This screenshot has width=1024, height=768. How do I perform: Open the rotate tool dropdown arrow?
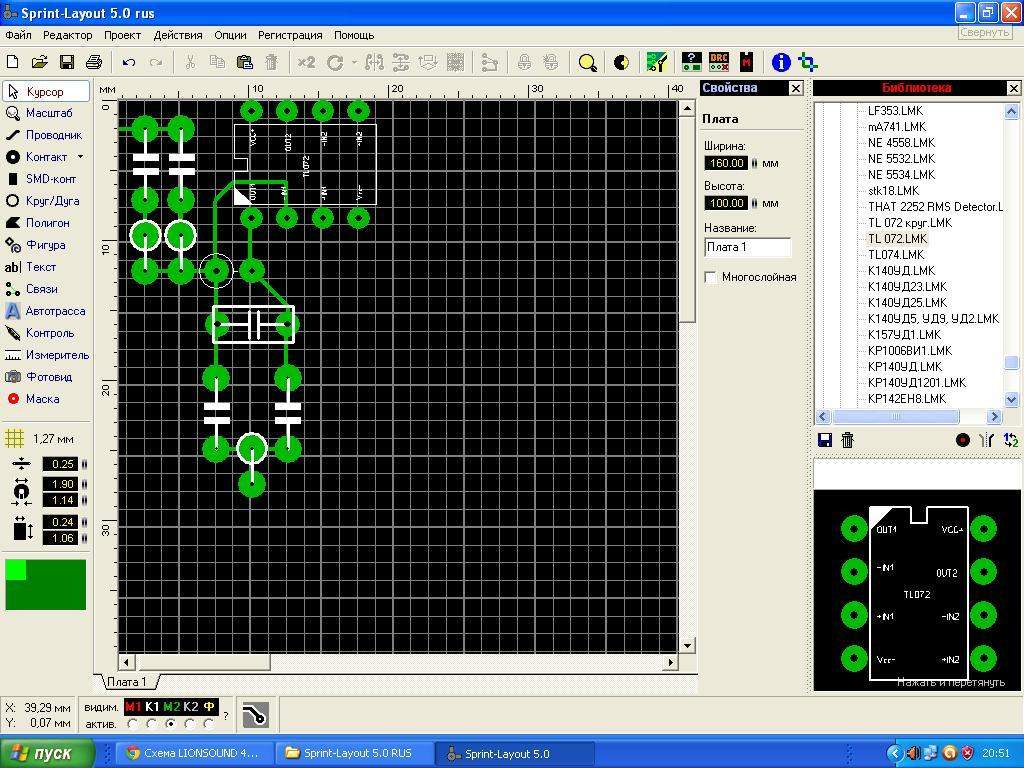[354, 63]
